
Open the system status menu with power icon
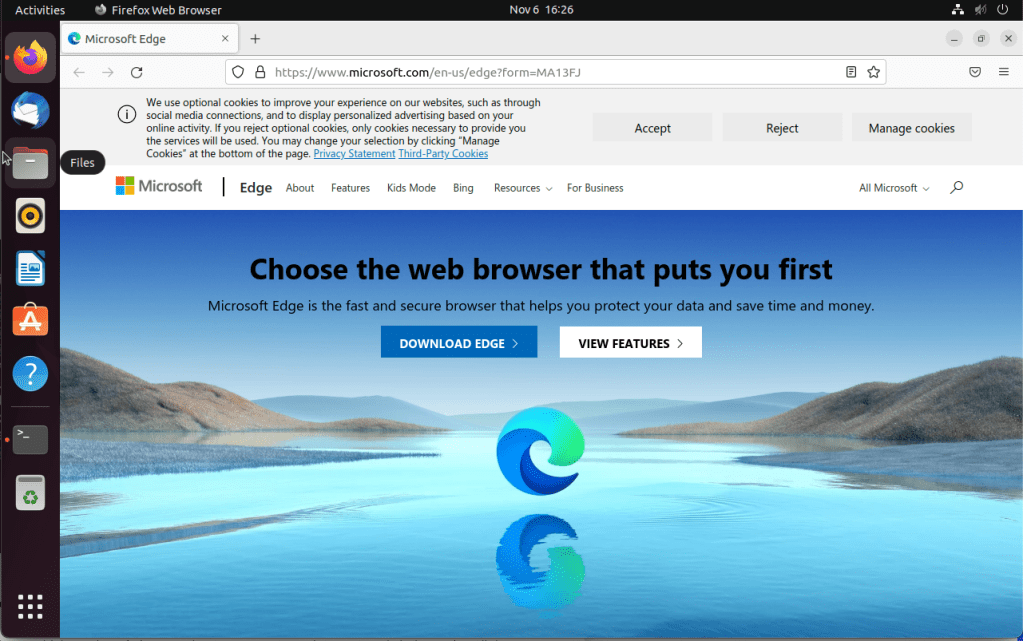pos(1002,10)
